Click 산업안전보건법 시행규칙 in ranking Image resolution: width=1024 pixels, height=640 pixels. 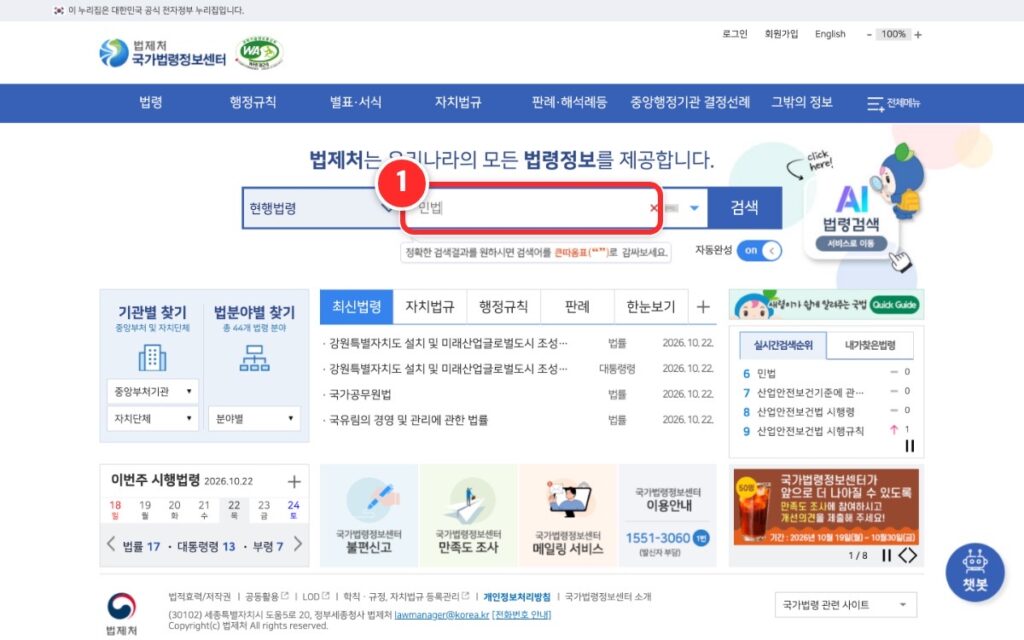[810, 431]
